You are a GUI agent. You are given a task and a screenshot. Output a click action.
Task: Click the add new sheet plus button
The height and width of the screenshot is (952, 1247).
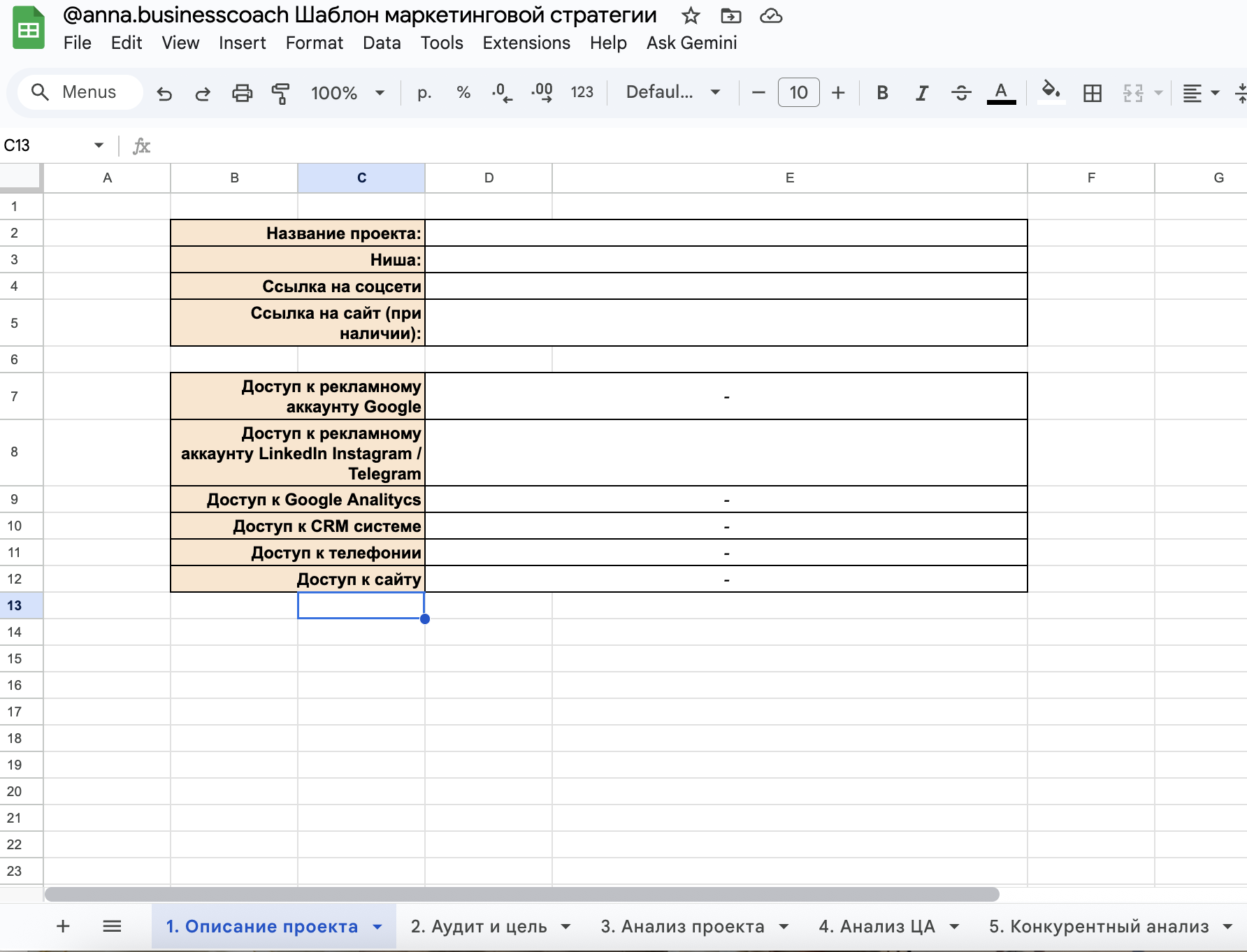tap(63, 926)
